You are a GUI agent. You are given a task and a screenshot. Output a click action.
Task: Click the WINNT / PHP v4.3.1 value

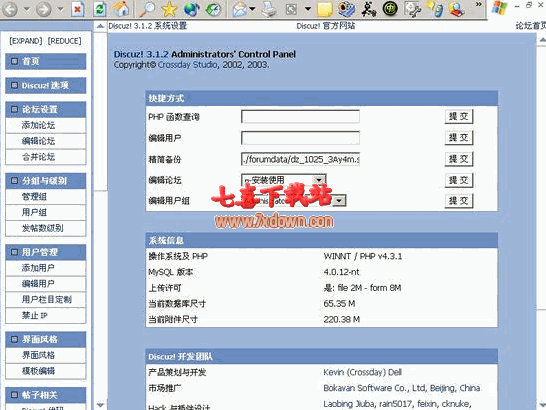click(x=362, y=256)
